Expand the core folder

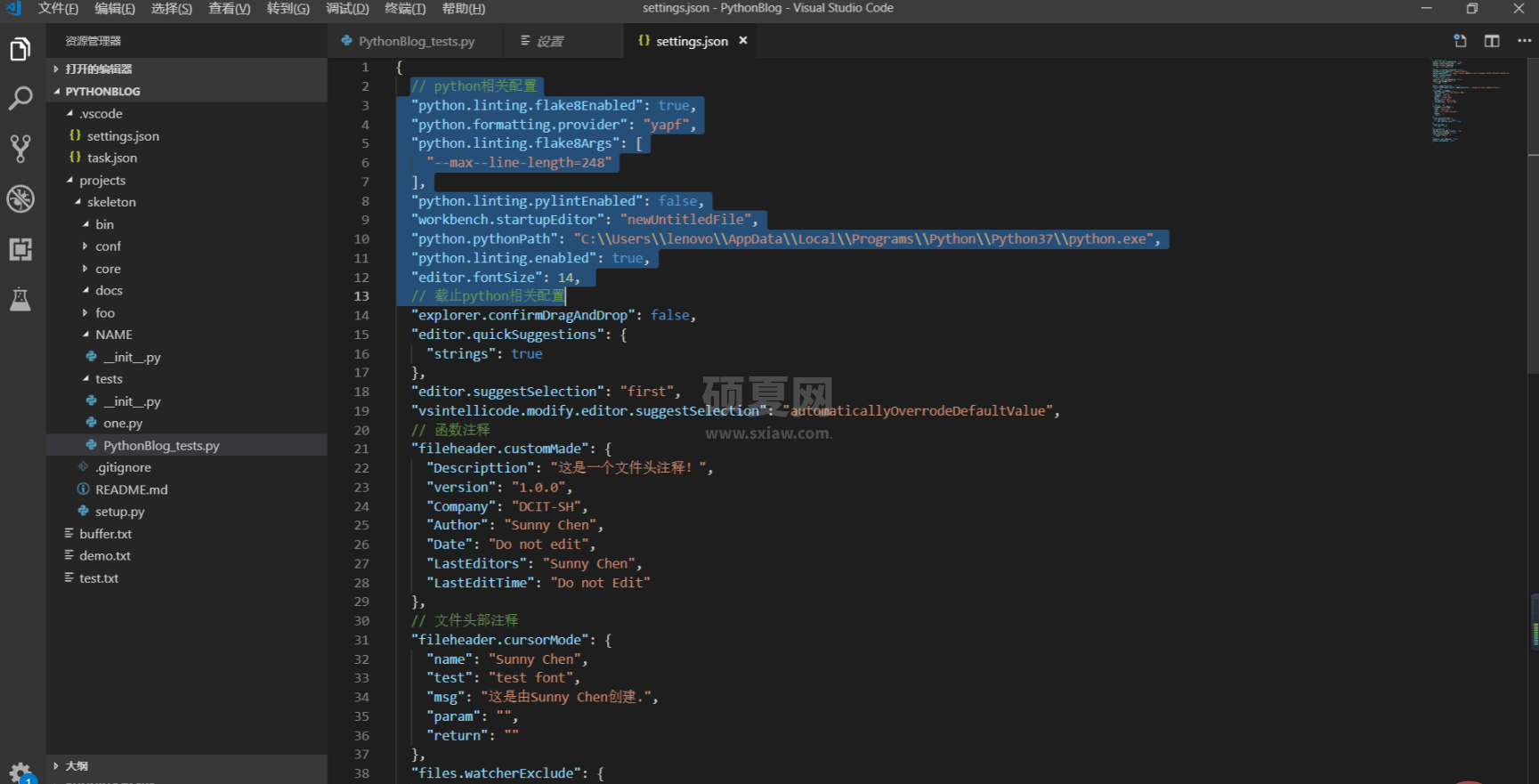pyautogui.click(x=187, y=269)
